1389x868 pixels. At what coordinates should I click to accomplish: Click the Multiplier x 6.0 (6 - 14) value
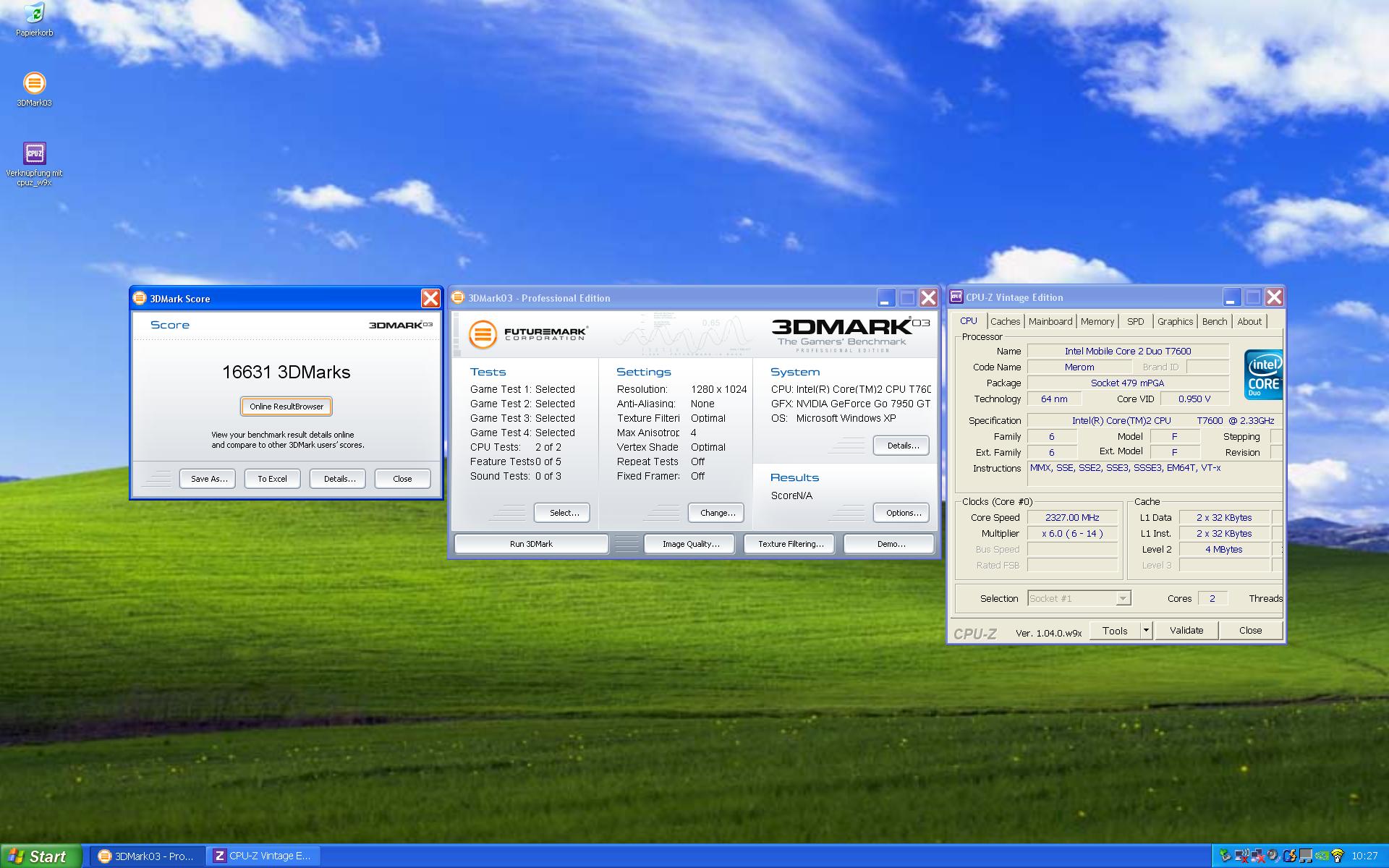click(1072, 534)
